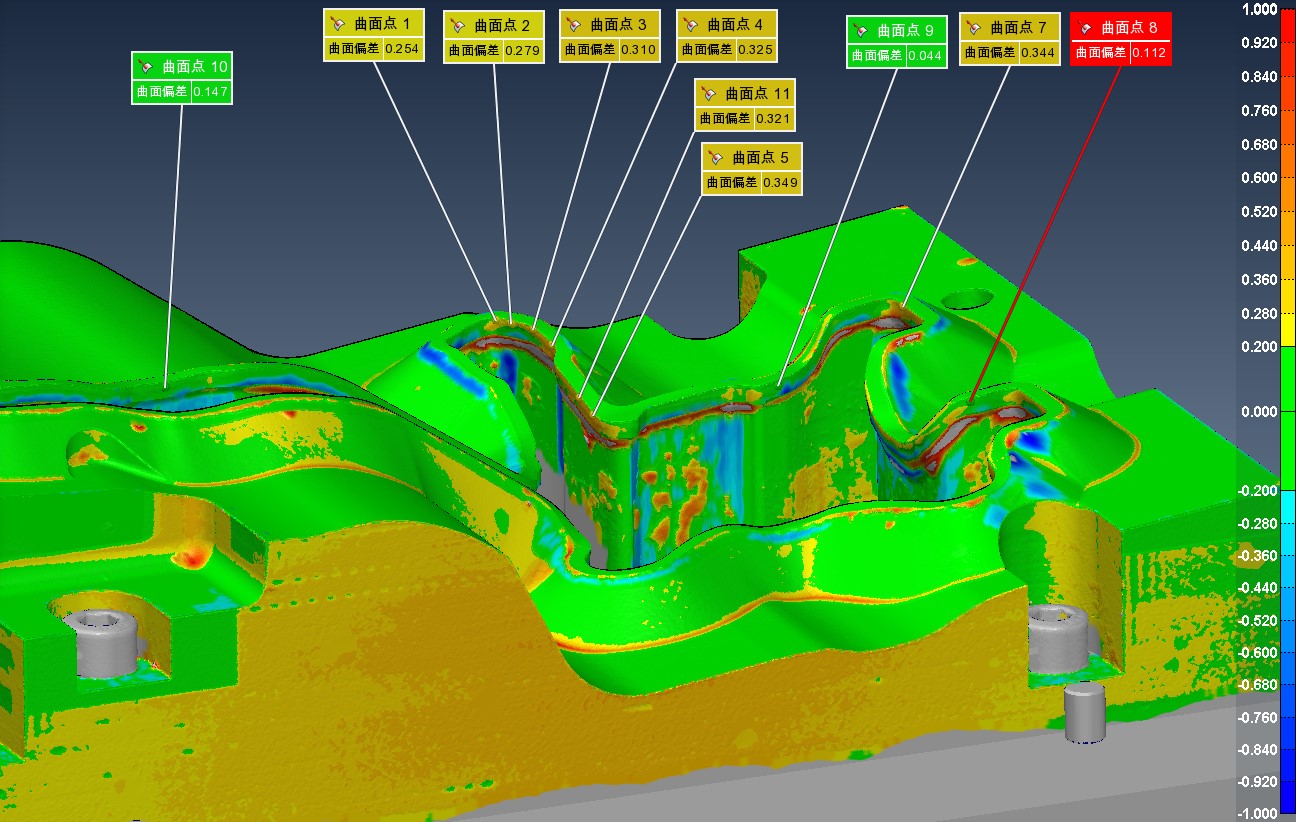Select the 曲面点 5 annotation title
Screen dimensions: 1296x822
point(760,157)
